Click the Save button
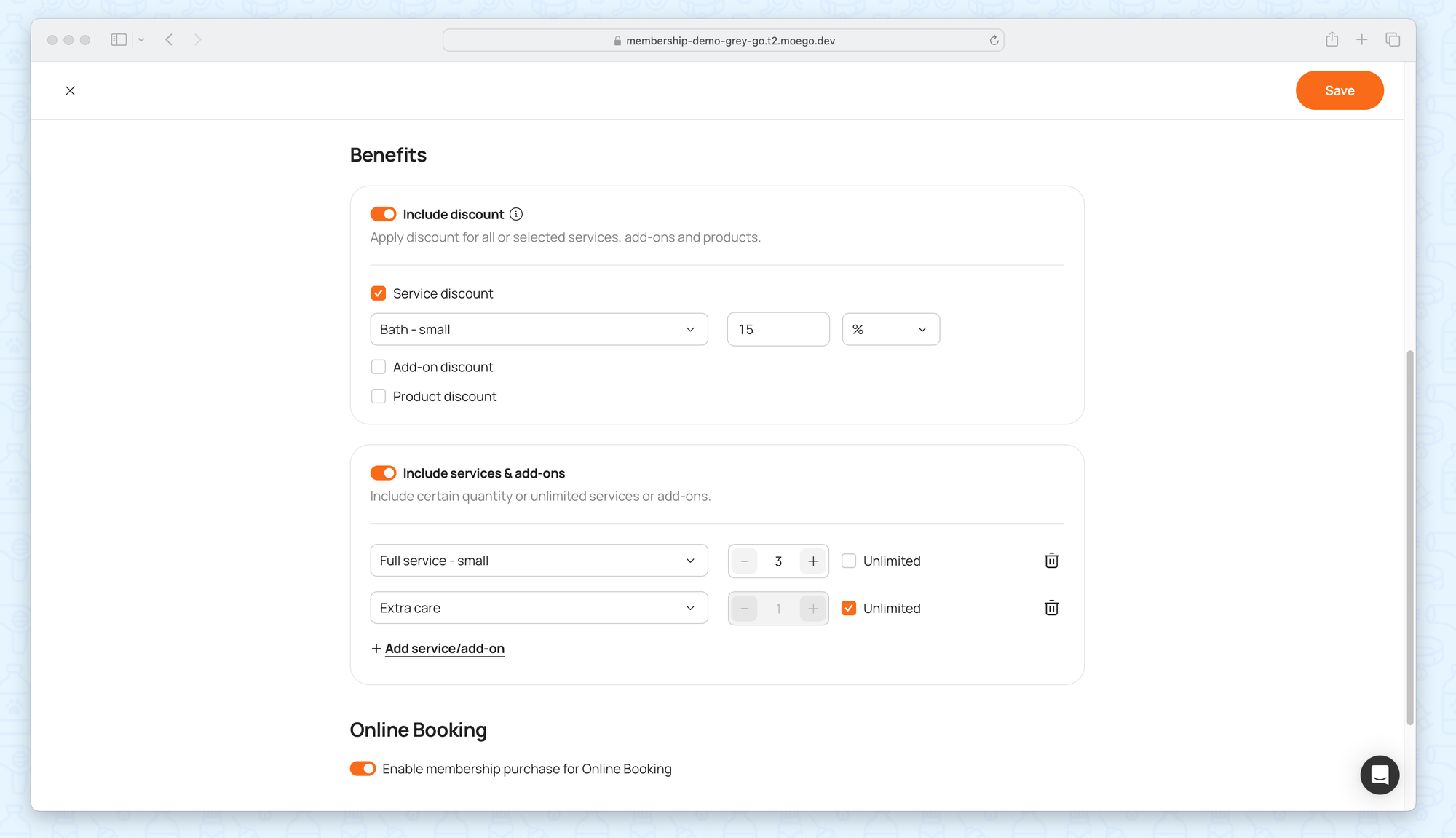Image resolution: width=1456 pixels, height=838 pixels. tap(1339, 90)
